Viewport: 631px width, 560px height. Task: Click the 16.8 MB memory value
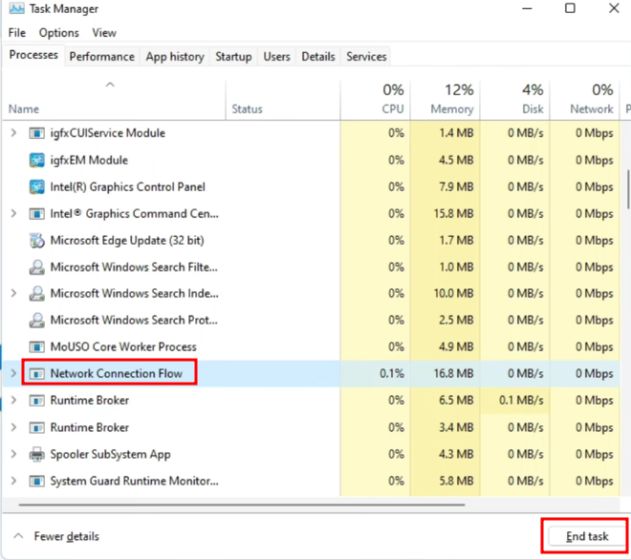point(454,374)
